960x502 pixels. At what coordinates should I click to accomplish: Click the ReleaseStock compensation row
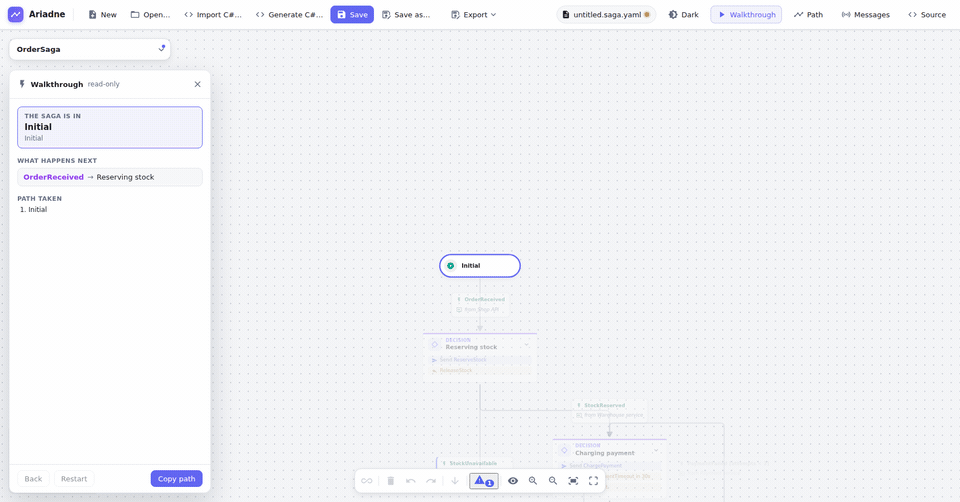click(x=480, y=370)
